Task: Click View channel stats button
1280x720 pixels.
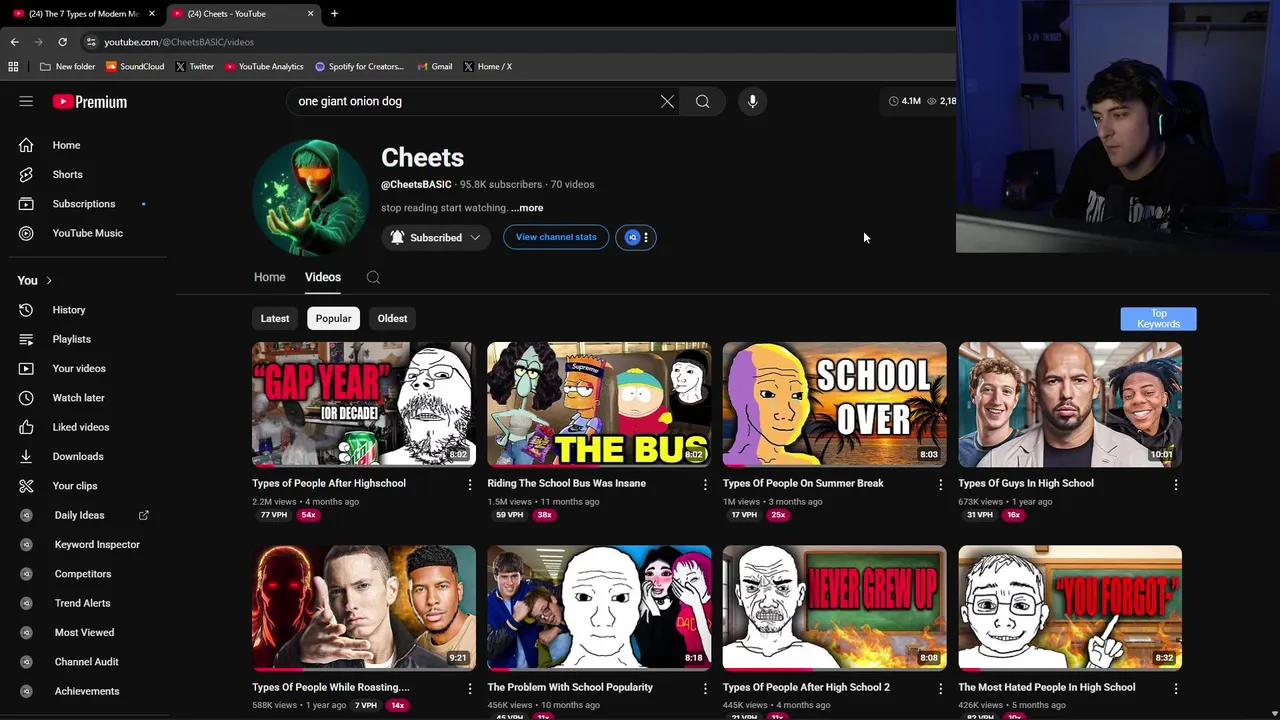Action: [556, 237]
